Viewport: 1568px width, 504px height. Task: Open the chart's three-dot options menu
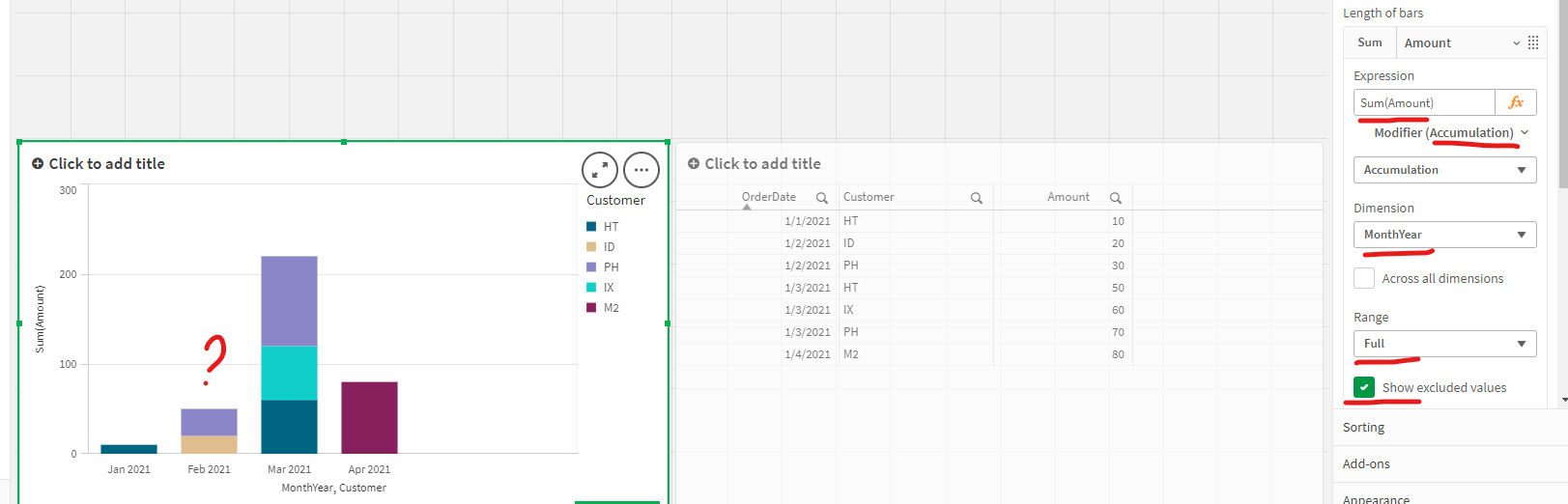click(641, 170)
